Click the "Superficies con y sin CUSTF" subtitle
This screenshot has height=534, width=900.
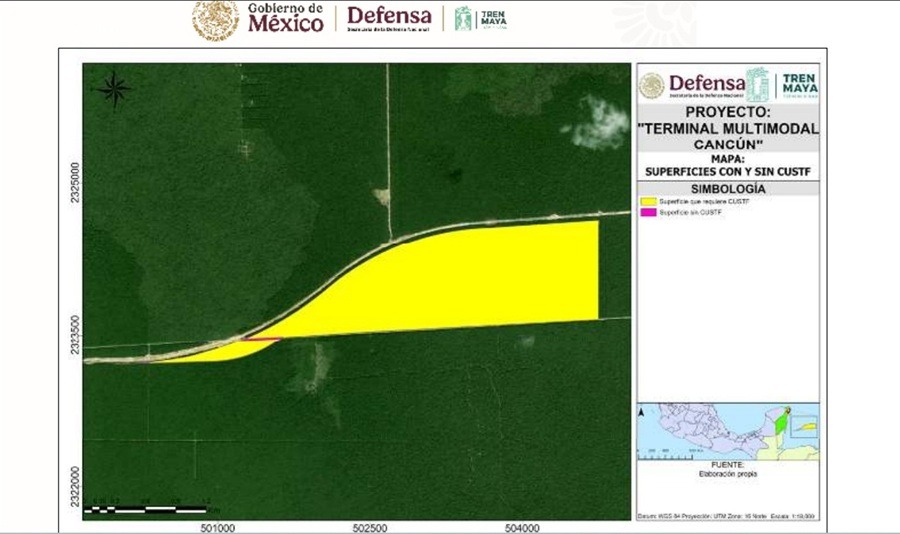click(727, 164)
